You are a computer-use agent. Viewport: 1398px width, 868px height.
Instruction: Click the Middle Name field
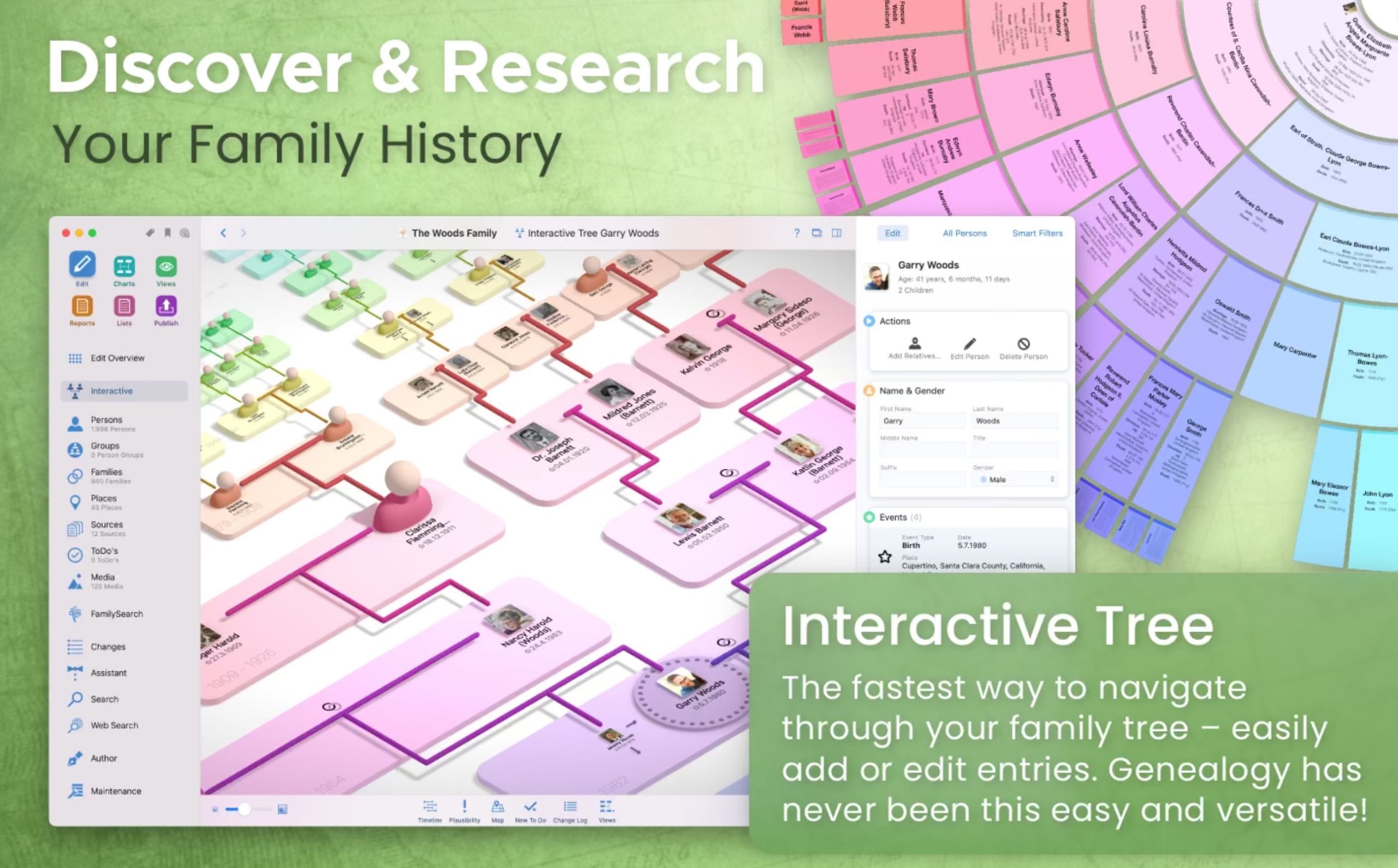(x=922, y=450)
